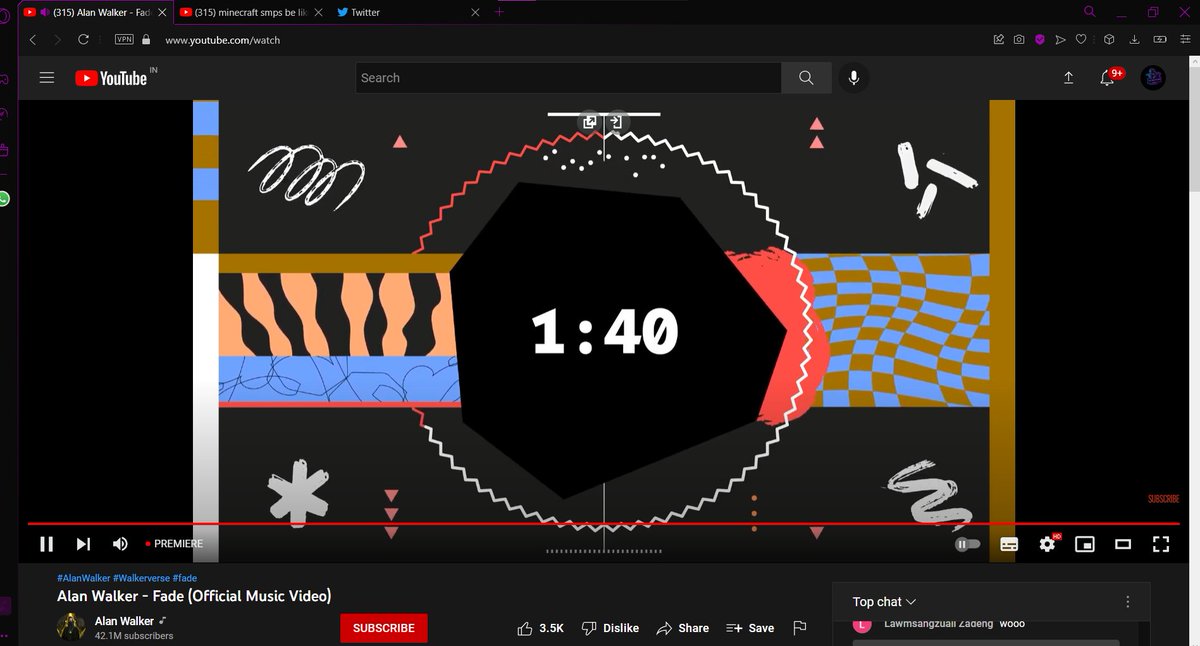The height and width of the screenshot is (646, 1200).
Task: Reload the current page
Action: pyautogui.click(x=83, y=40)
